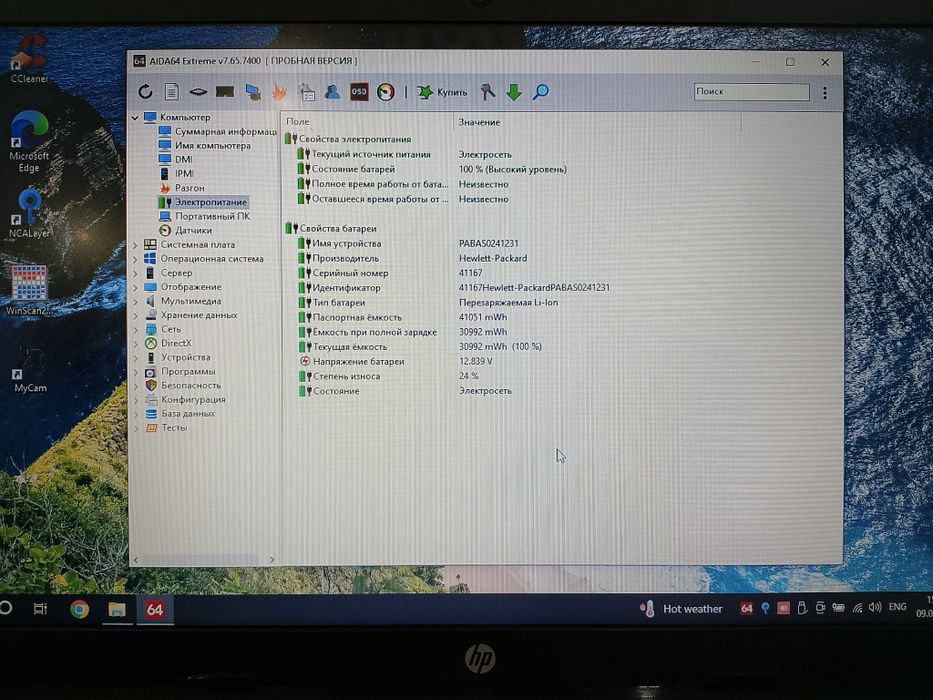Expand the Хранение данных node
Screen dimensions: 933x700
pos(135,315)
